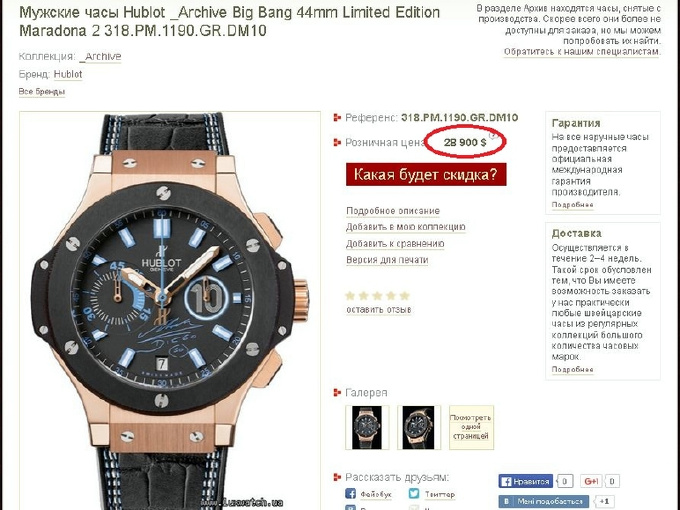Click the Twitter bird share icon
The image size is (680, 510).
coord(414,494)
